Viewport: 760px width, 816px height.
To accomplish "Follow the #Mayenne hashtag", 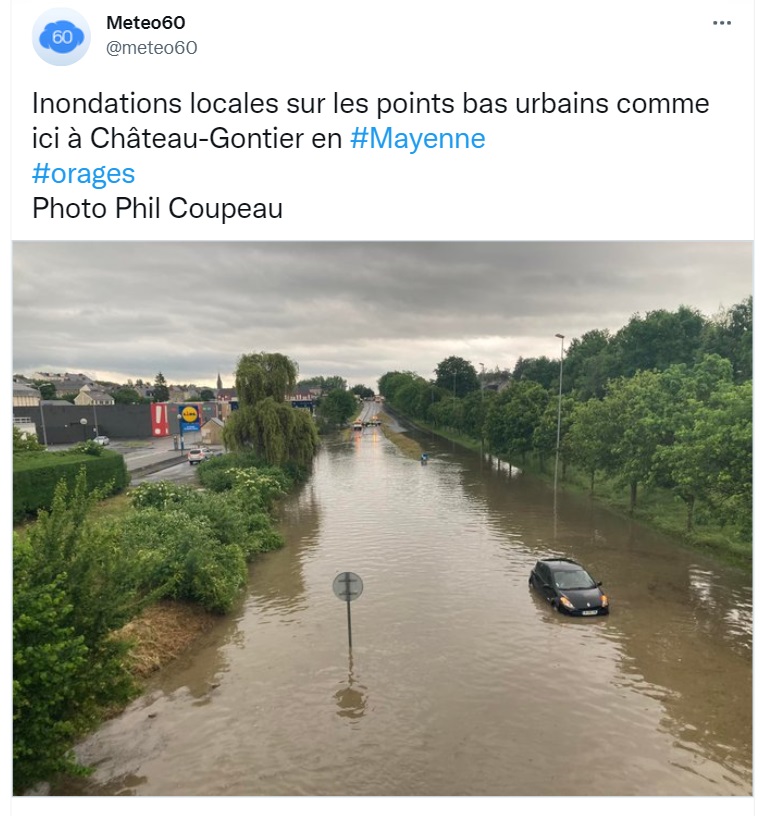I will click(417, 138).
